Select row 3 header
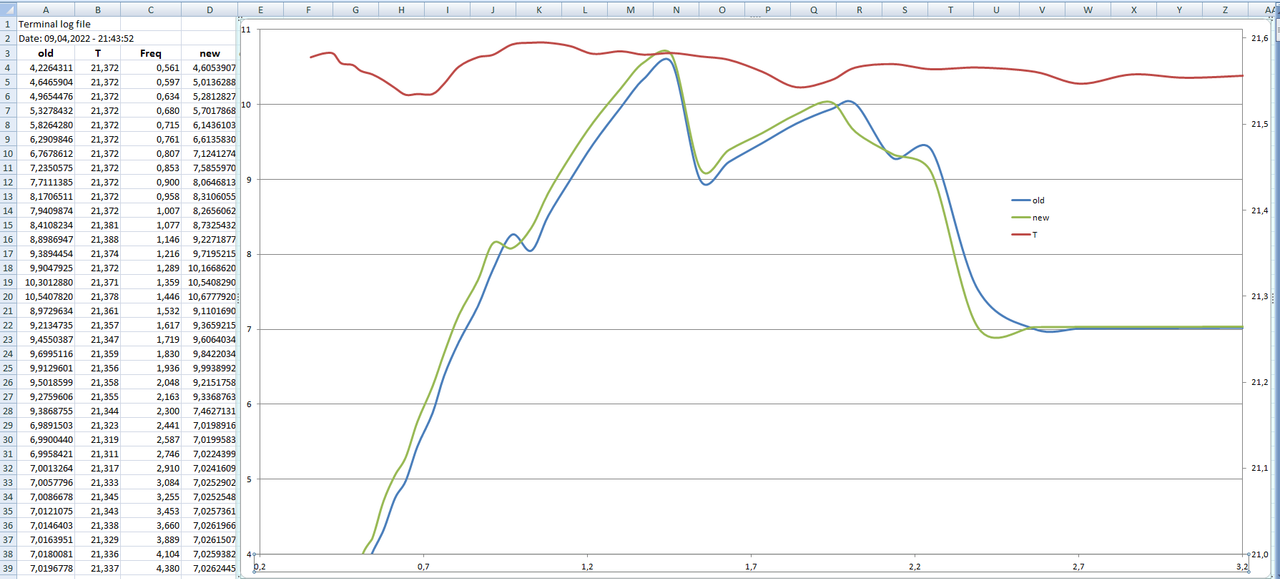The width and height of the screenshot is (1280, 579). pos(8,53)
